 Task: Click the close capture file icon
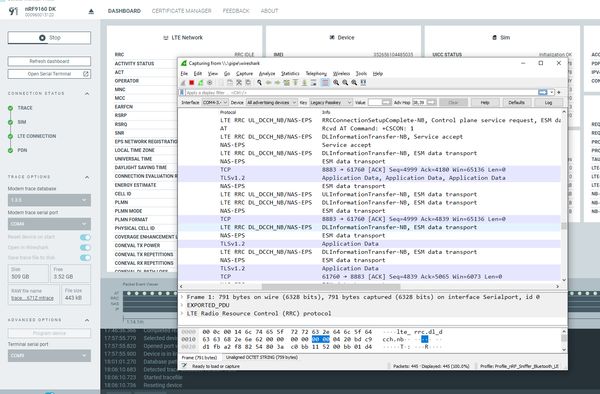[x=239, y=83]
